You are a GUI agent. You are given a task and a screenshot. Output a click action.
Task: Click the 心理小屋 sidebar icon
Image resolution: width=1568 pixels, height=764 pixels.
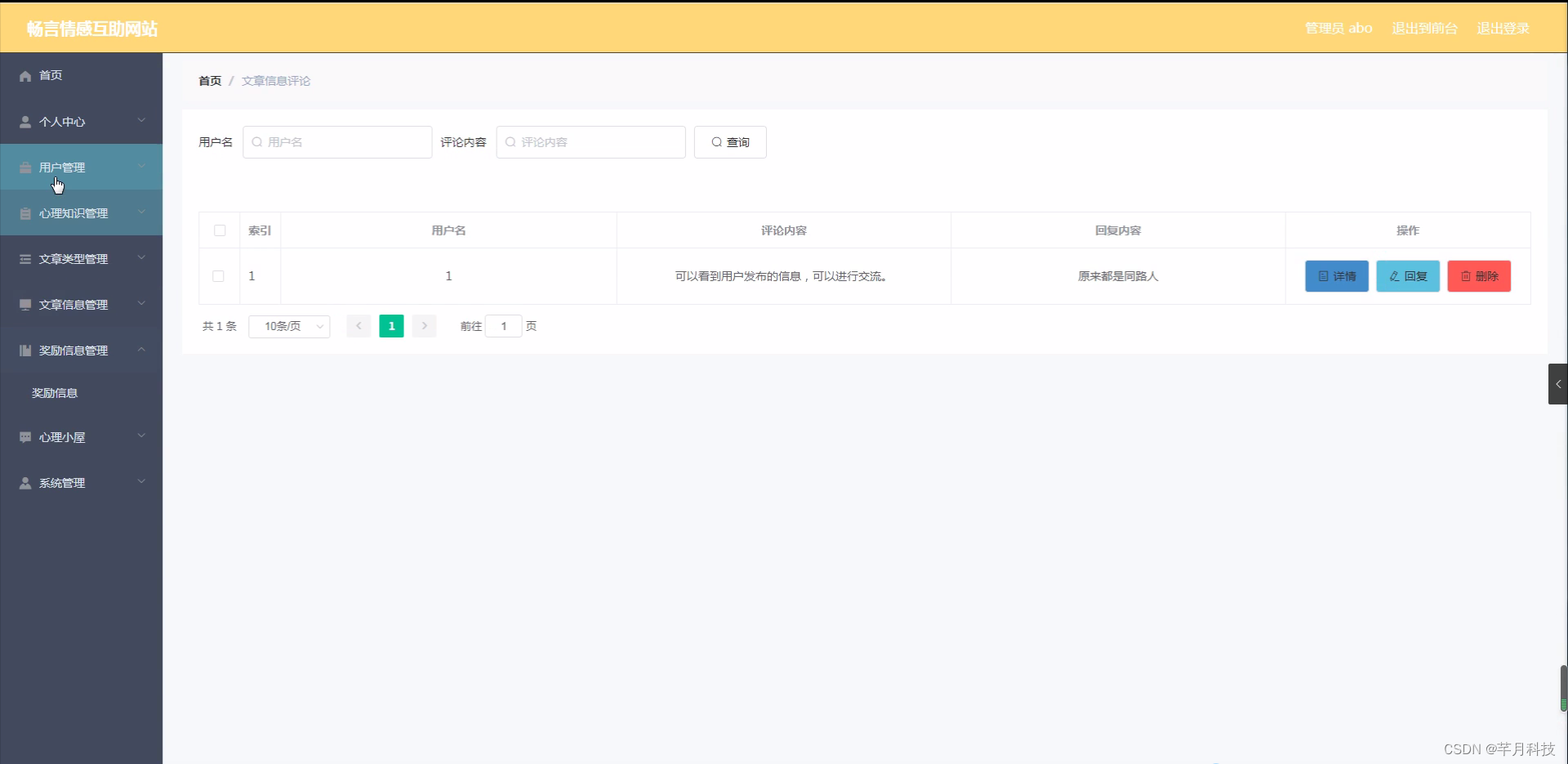[24, 437]
